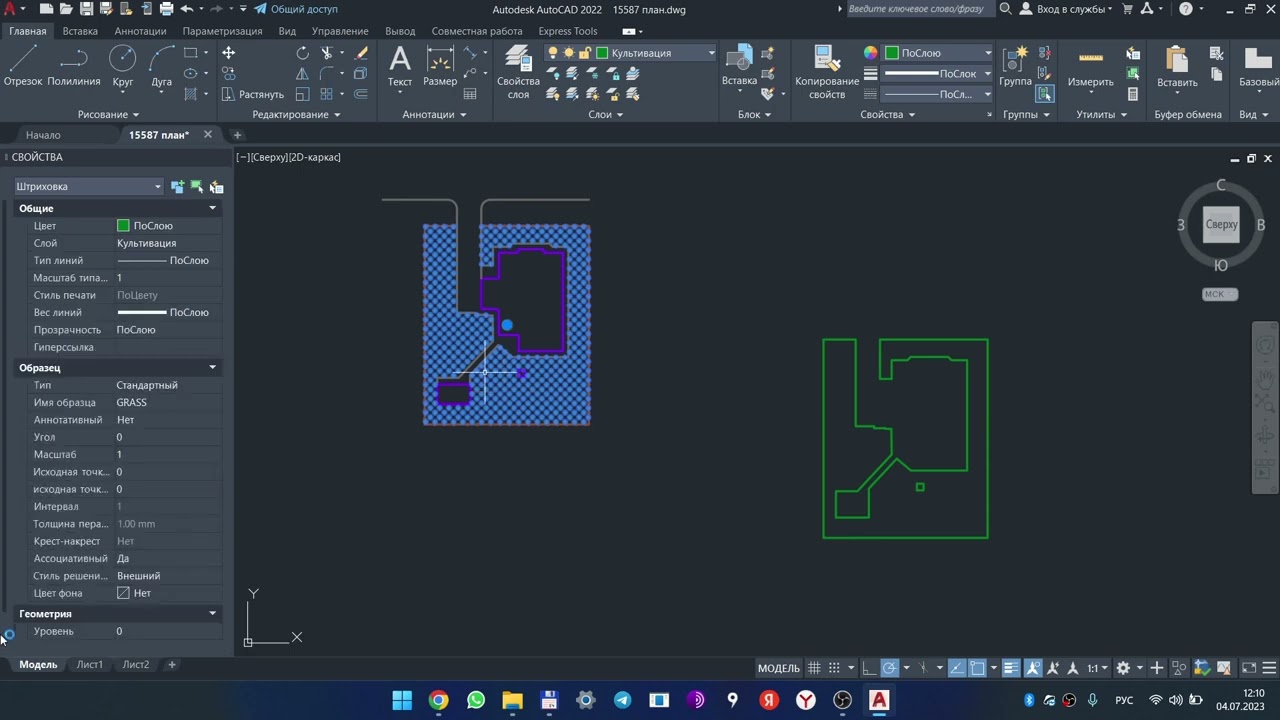Toggle object snap in status bar
This screenshot has width=1280, height=720.
(977, 668)
